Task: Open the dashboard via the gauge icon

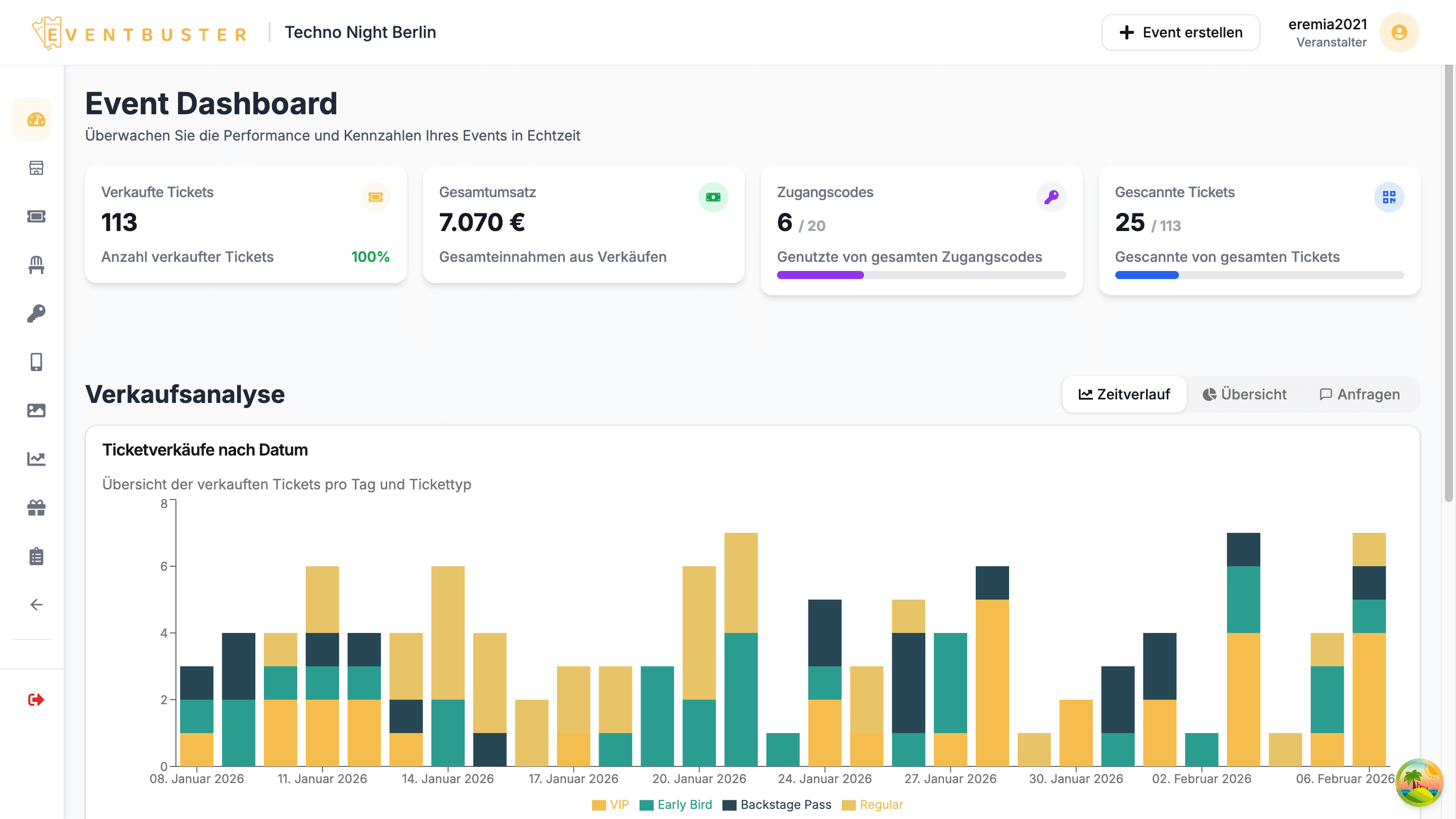Action: [36, 119]
